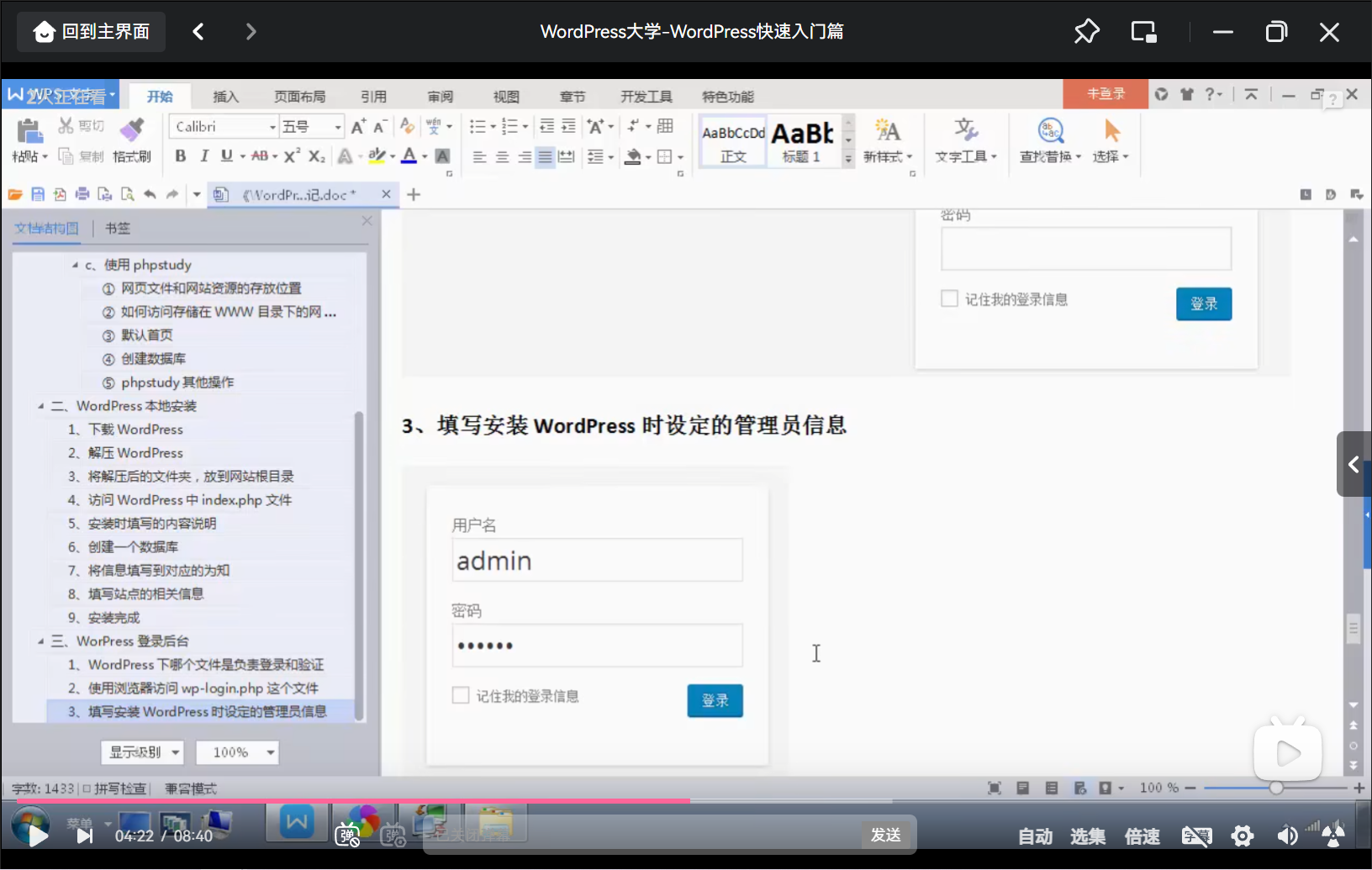Click the numbered list icon

click(509, 127)
